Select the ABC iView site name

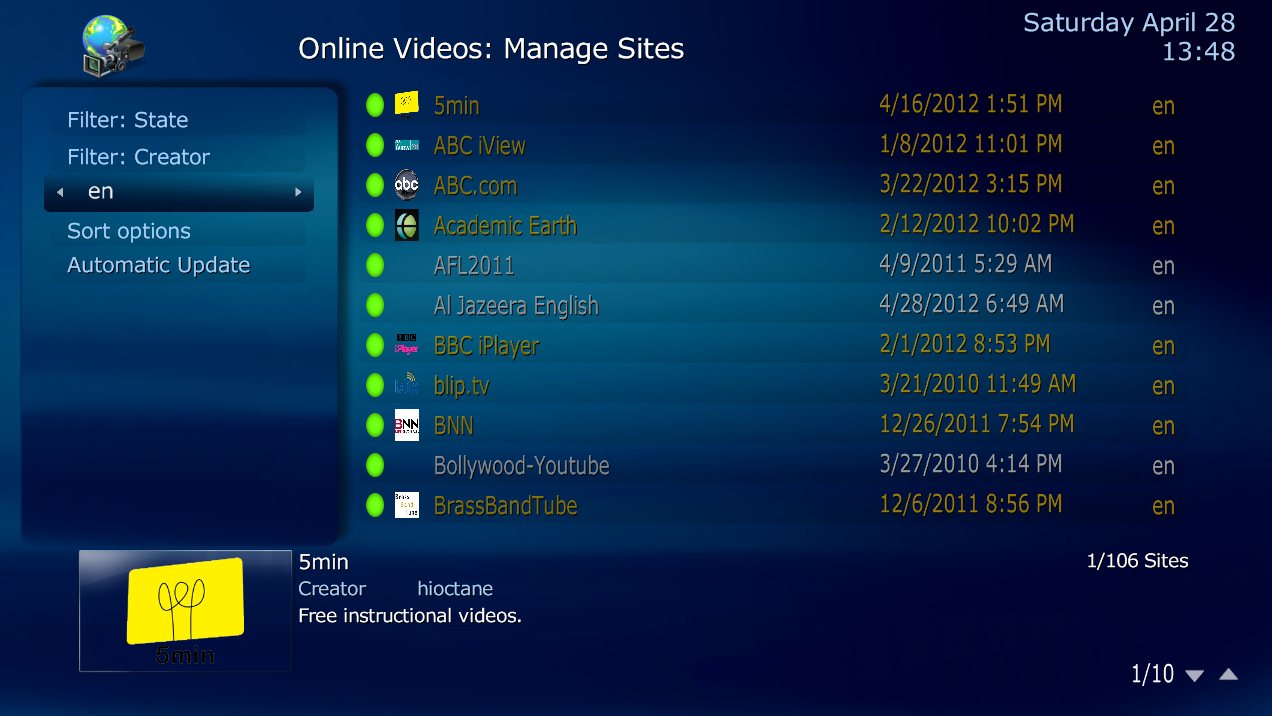tap(479, 145)
